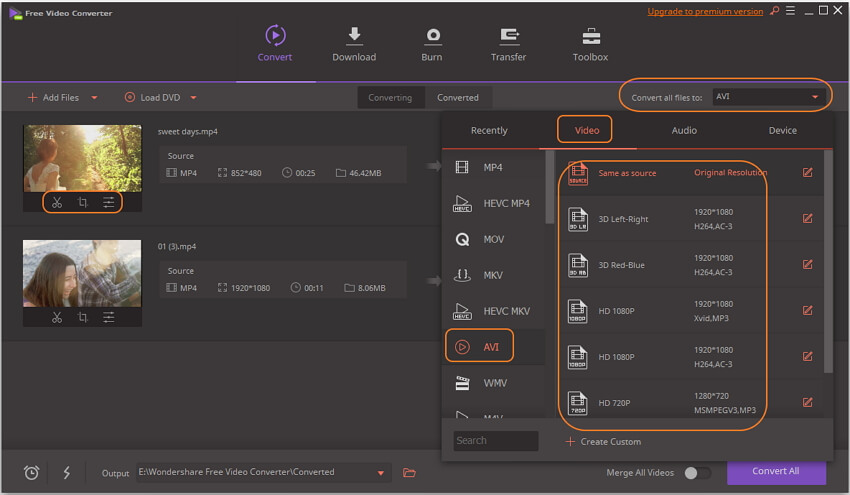The image size is (850, 495).
Task: Switch to the Recently tab
Action: pos(489,131)
